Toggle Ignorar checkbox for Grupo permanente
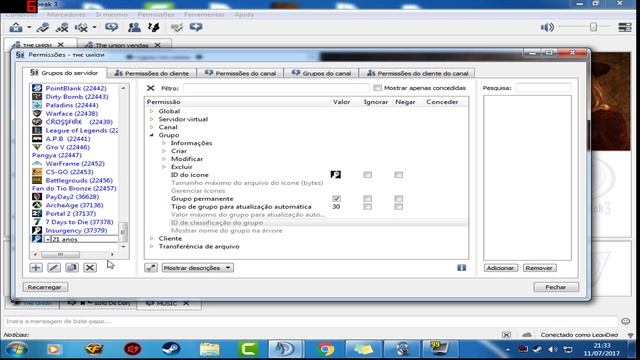Screen dimensions: 640x360 coord(367,199)
